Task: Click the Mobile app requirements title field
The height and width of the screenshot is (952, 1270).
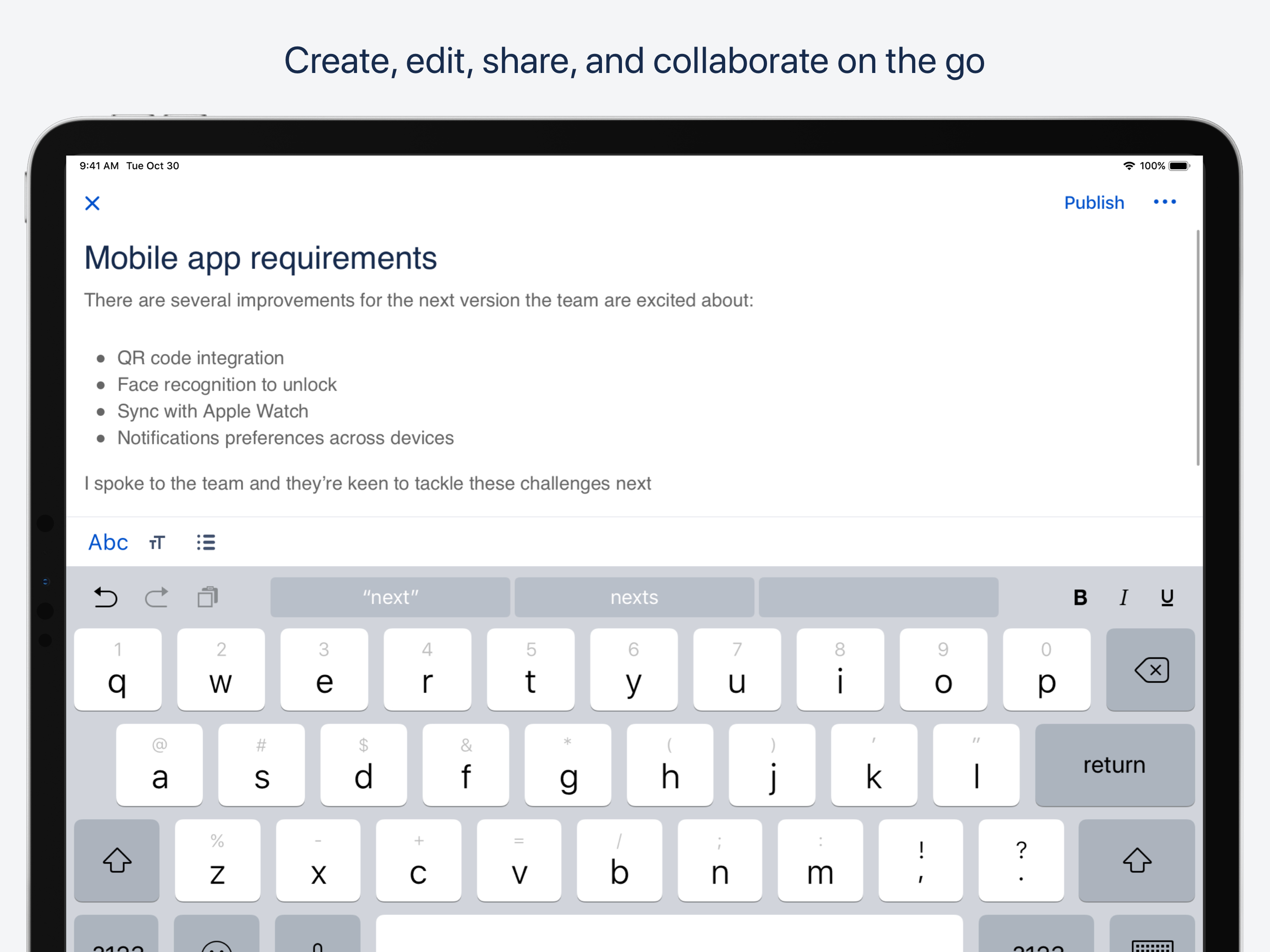Action: tap(261, 258)
